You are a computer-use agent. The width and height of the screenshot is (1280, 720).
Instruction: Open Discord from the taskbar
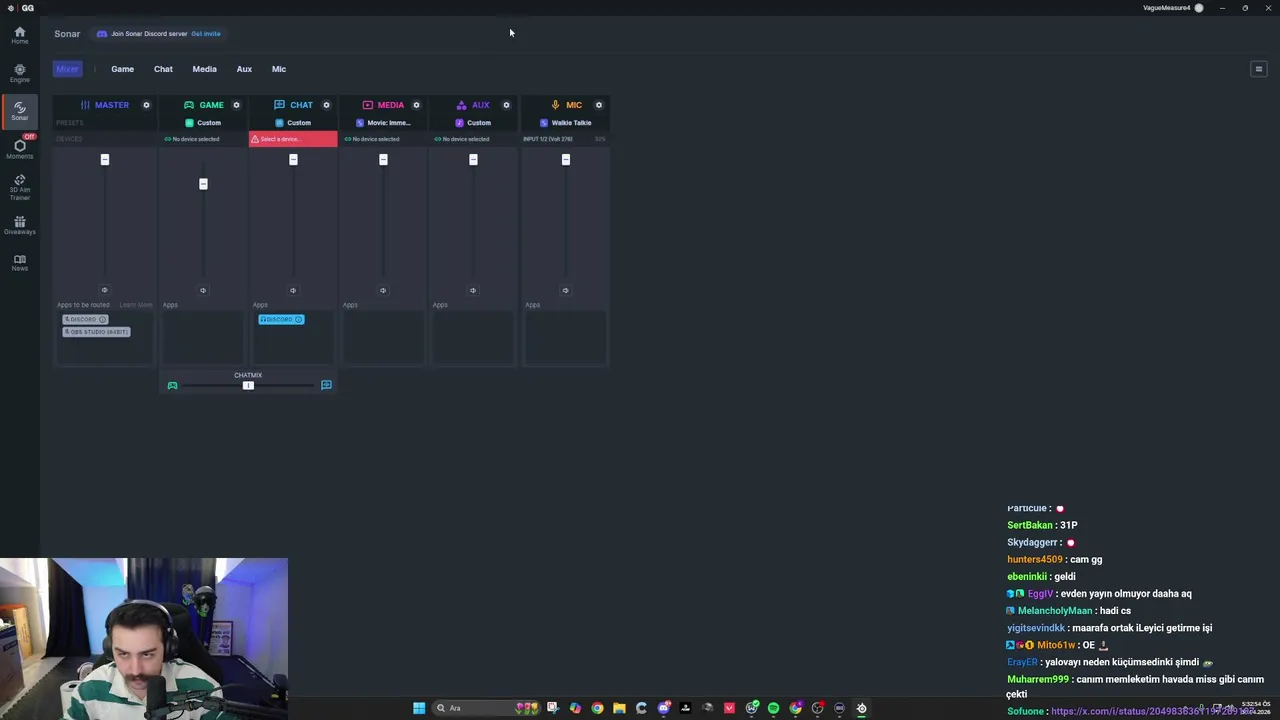(663, 708)
